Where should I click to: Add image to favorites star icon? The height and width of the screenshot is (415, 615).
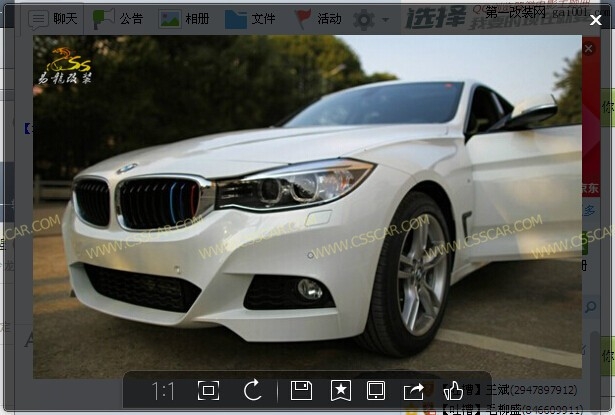[x=341, y=390]
